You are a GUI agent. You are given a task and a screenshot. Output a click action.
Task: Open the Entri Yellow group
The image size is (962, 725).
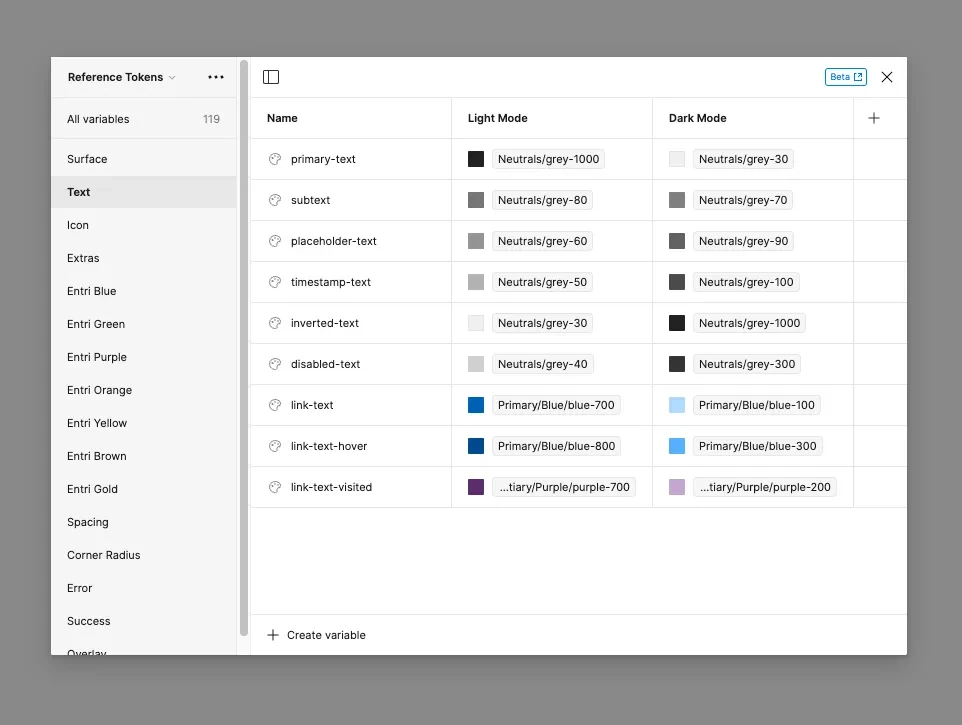(x=144, y=423)
